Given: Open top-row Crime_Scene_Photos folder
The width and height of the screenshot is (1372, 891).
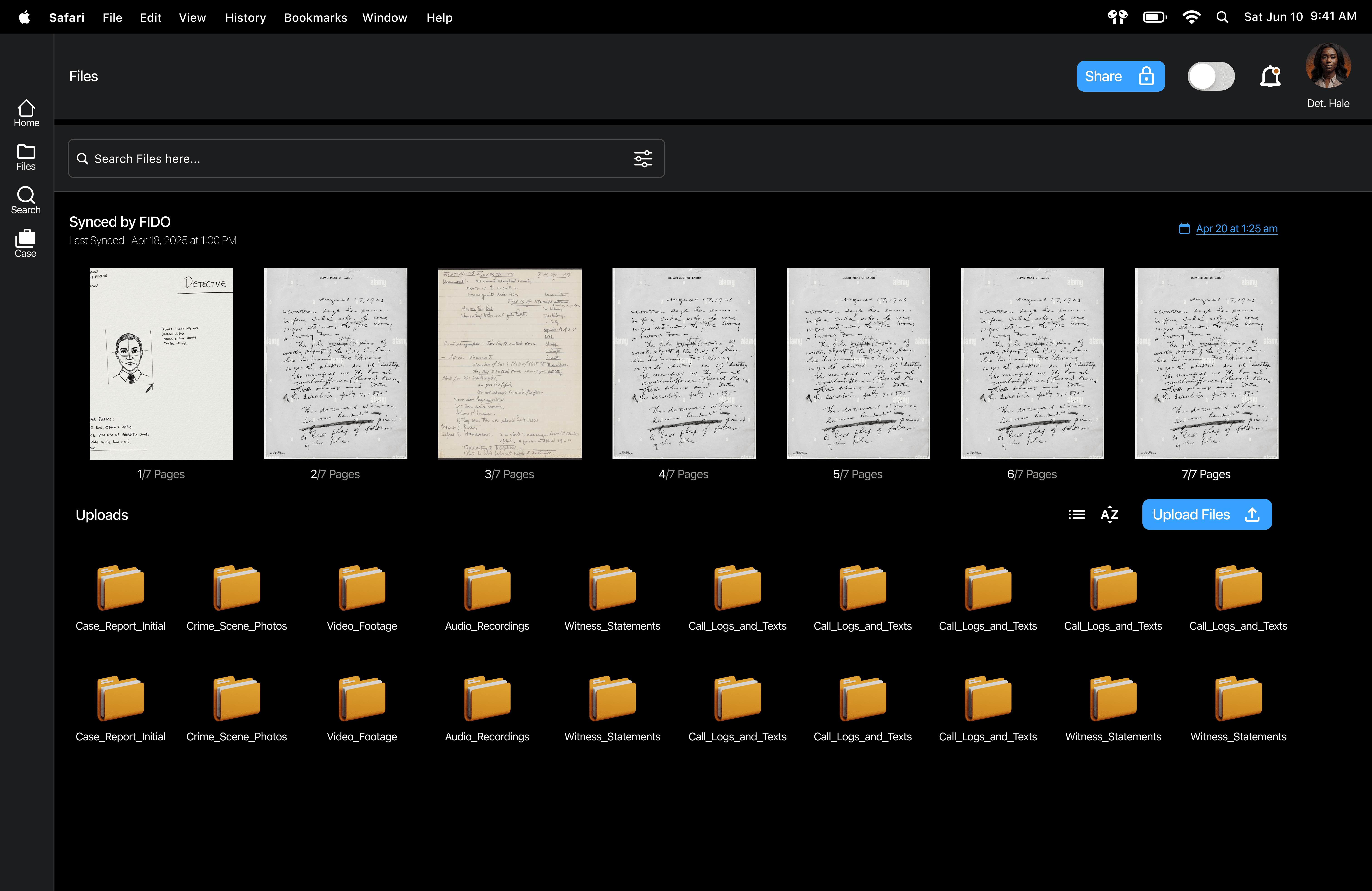Looking at the screenshot, I should click(x=236, y=598).
